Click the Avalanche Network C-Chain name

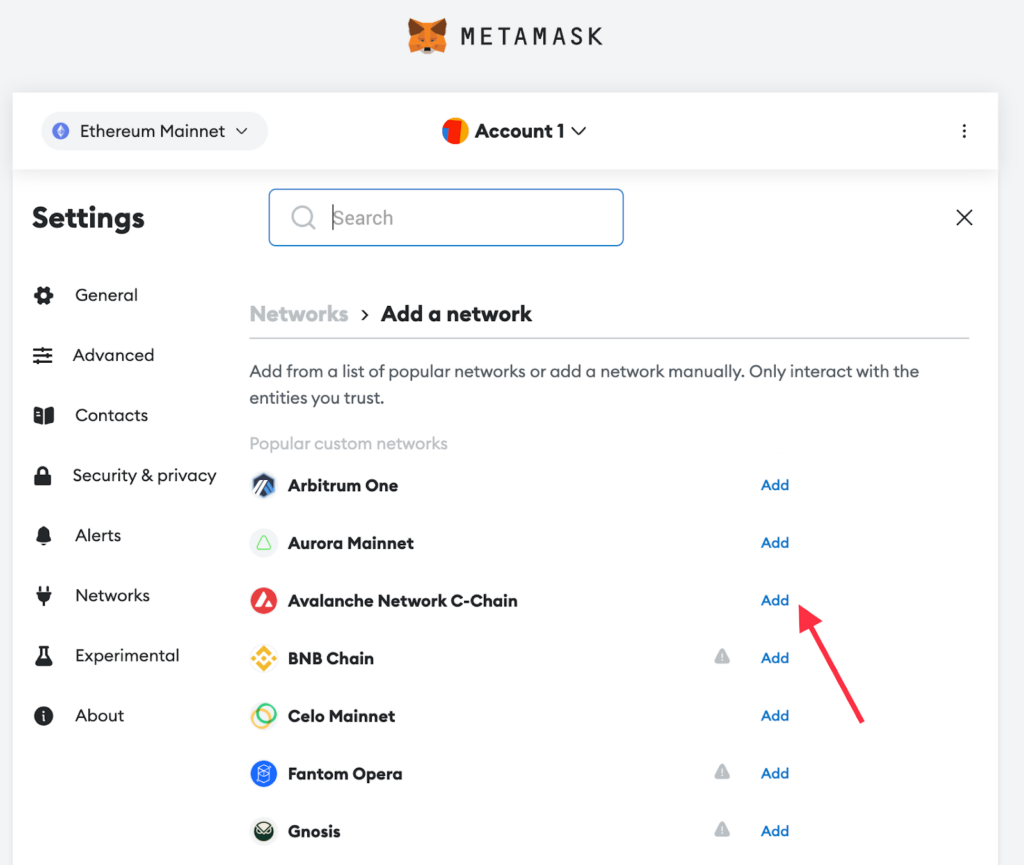tap(403, 601)
